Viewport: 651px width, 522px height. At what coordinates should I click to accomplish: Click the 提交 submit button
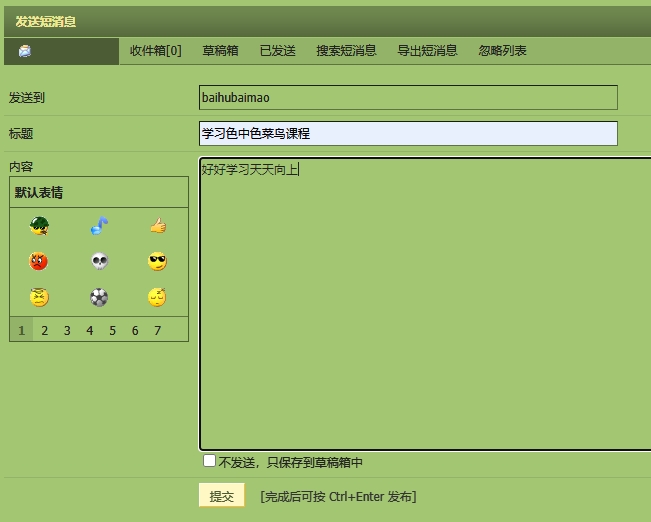pos(222,495)
